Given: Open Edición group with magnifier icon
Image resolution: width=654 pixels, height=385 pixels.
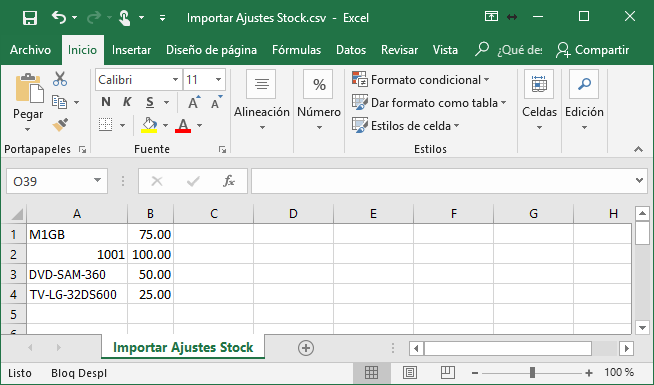Looking at the screenshot, I should [584, 100].
